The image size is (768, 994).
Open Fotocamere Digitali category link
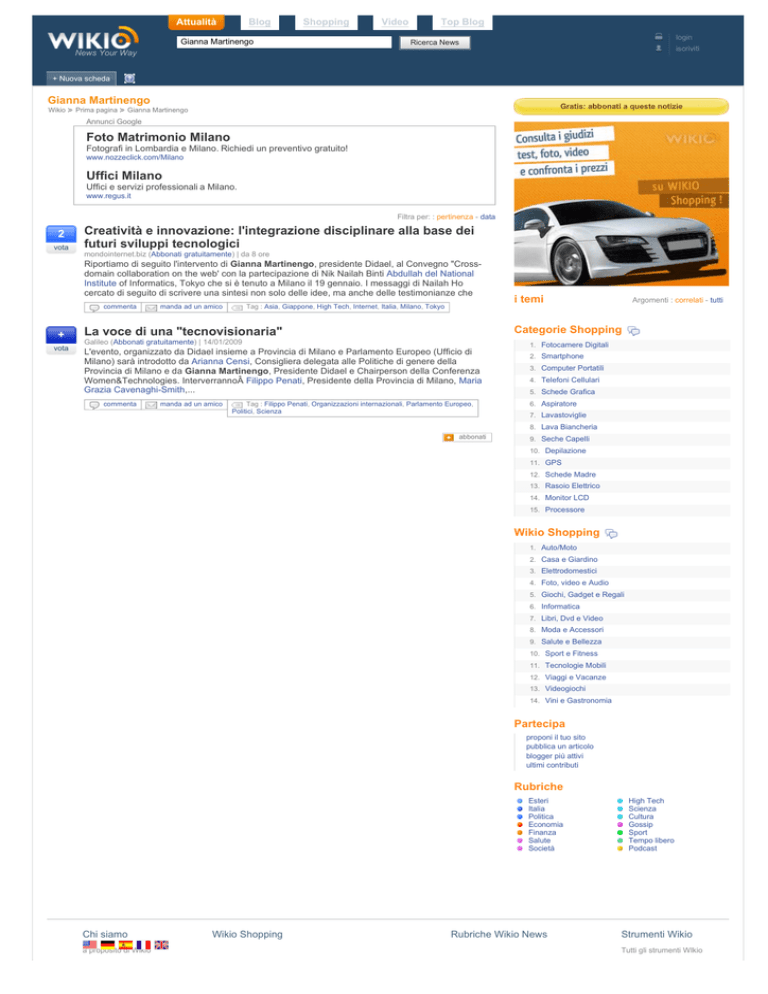[x=575, y=345]
